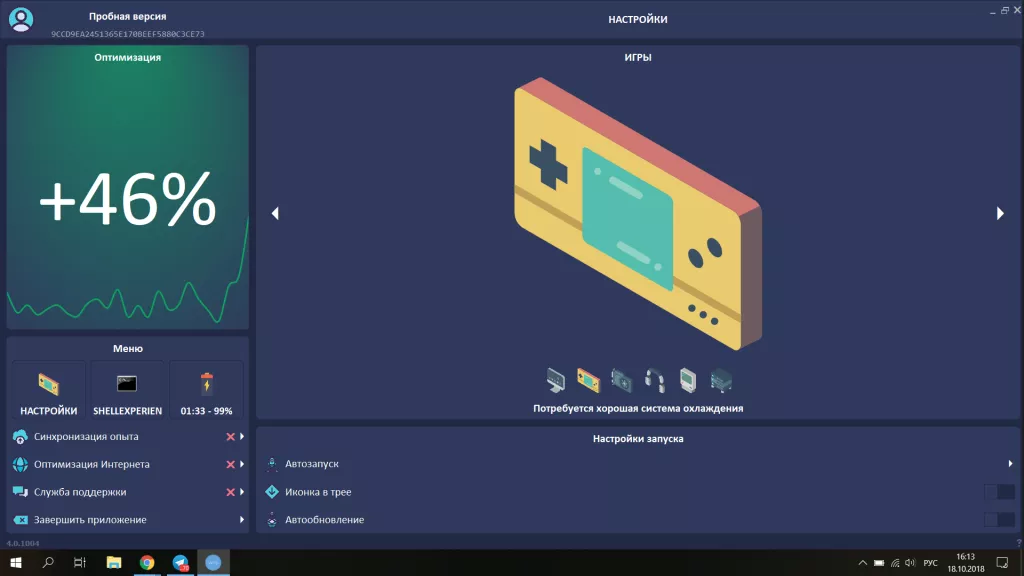The width and height of the screenshot is (1024, 576).
Task: Expand arrow beside Завершить приложение
Action: click(242, 520)
